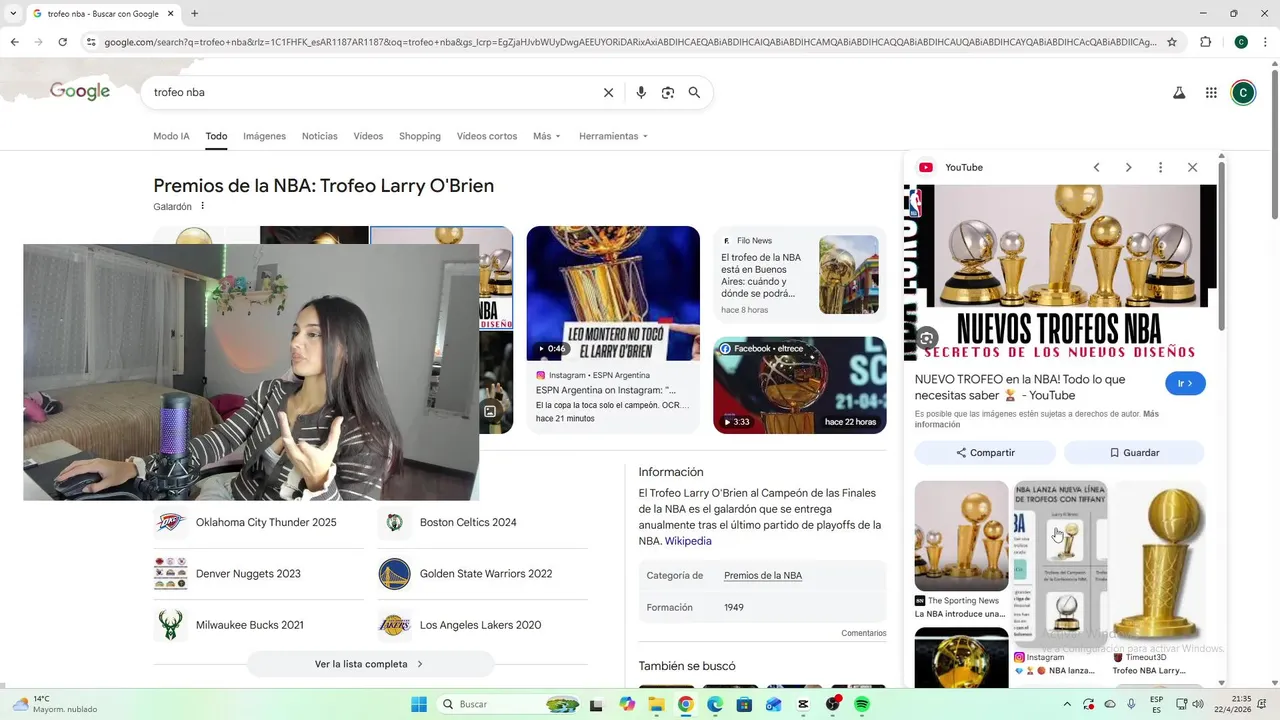Switch to Noticias tab
Viewport: 1280px width, 720px height.
point(320,136)
